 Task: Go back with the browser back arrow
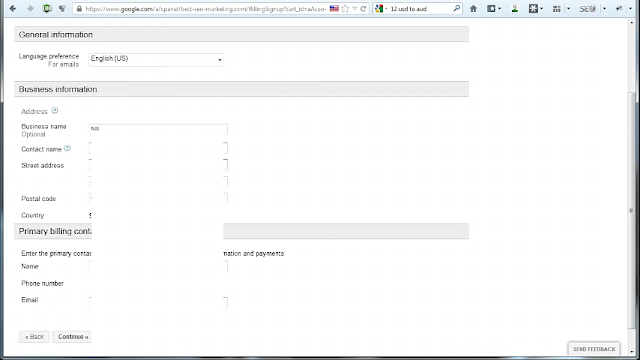13,9
